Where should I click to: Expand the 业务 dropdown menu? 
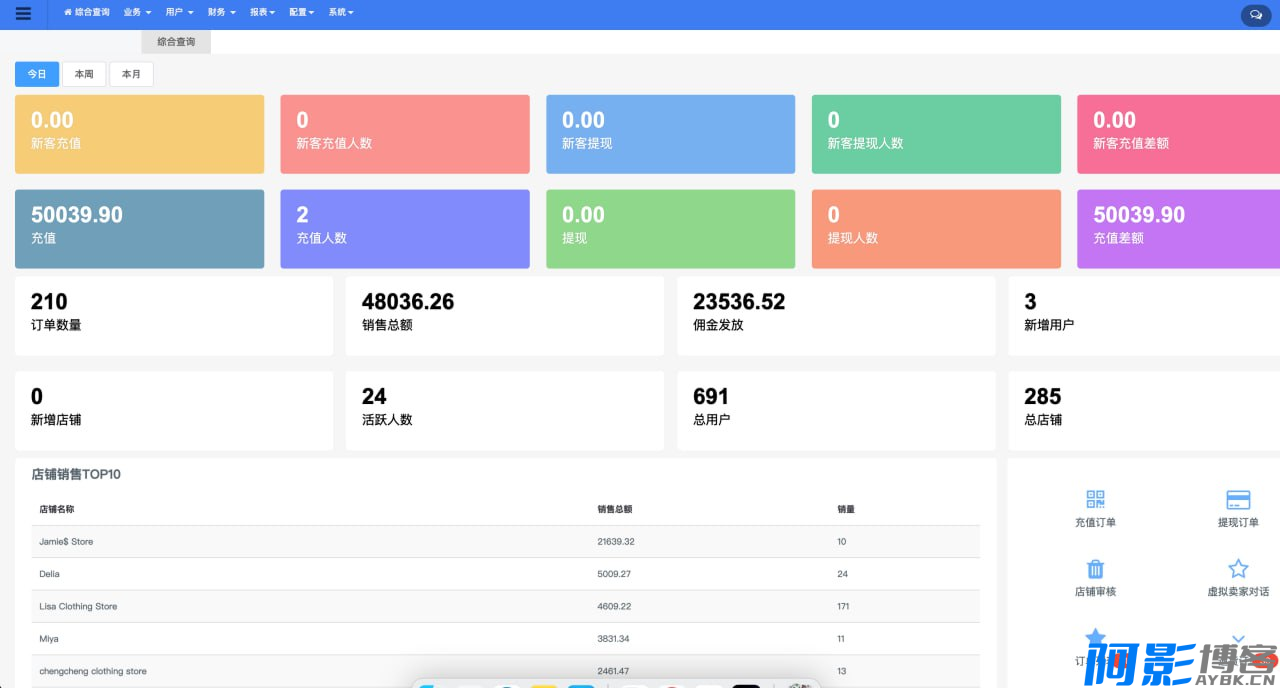tap(137, 12)
